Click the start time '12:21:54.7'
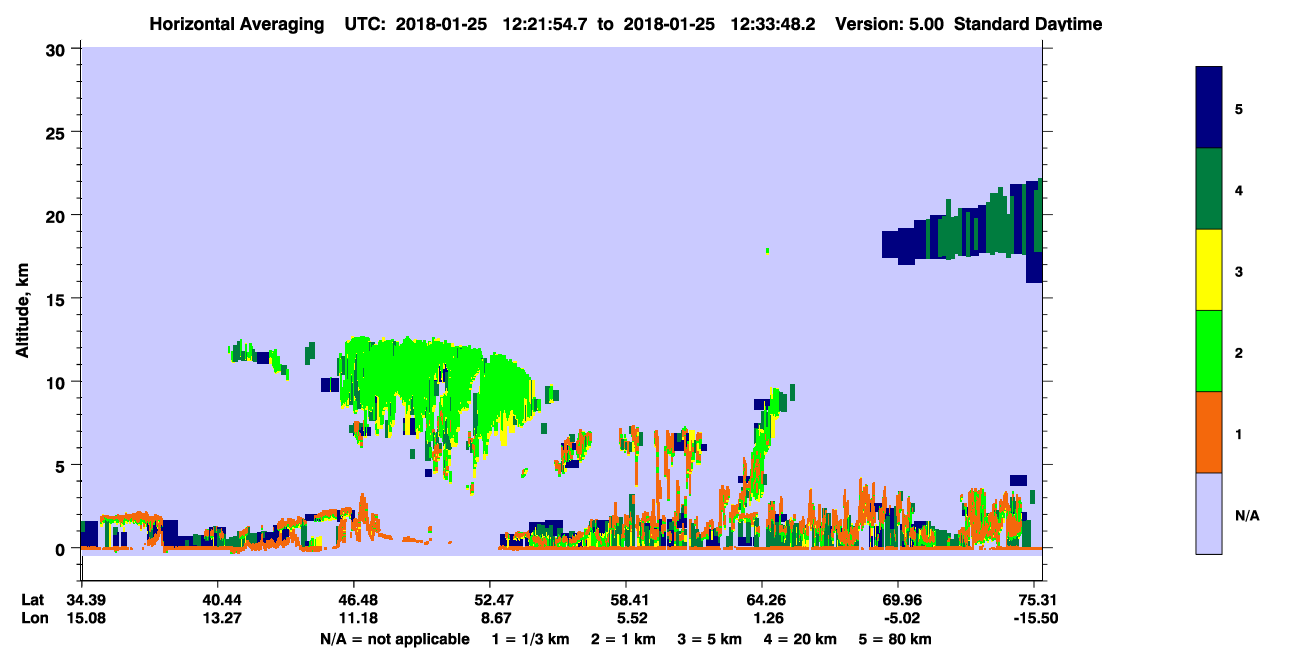 point(546,24)
